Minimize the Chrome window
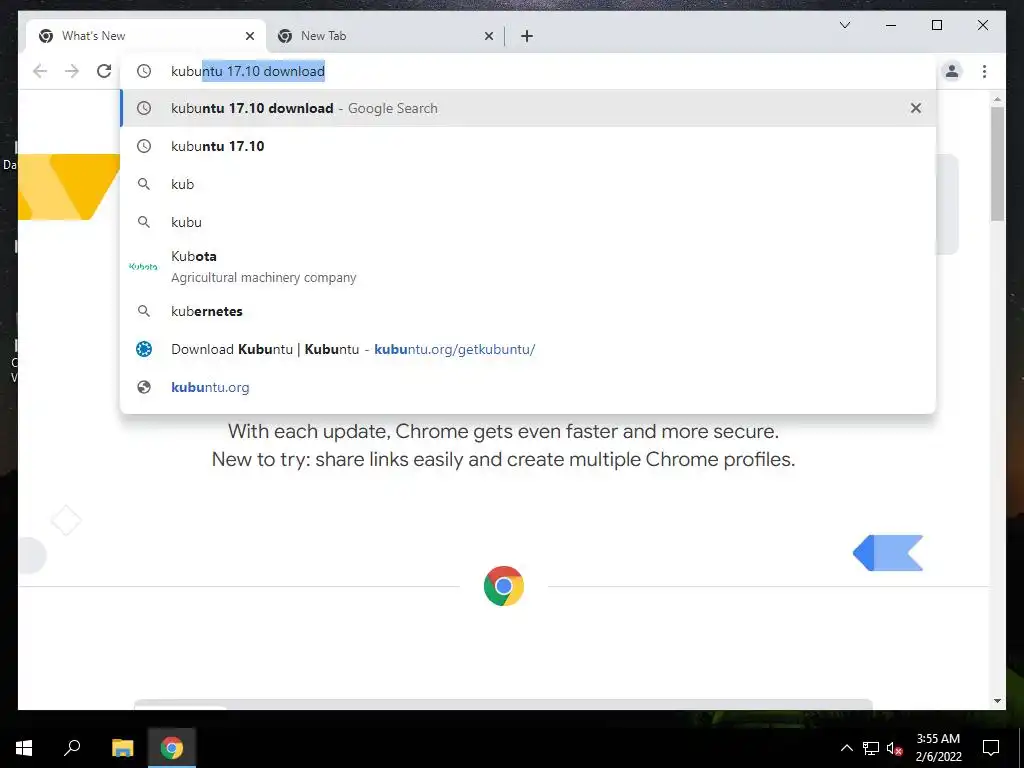Image resolution: width=1024 pixels, height=768 pixels. [x=890, y=25]
